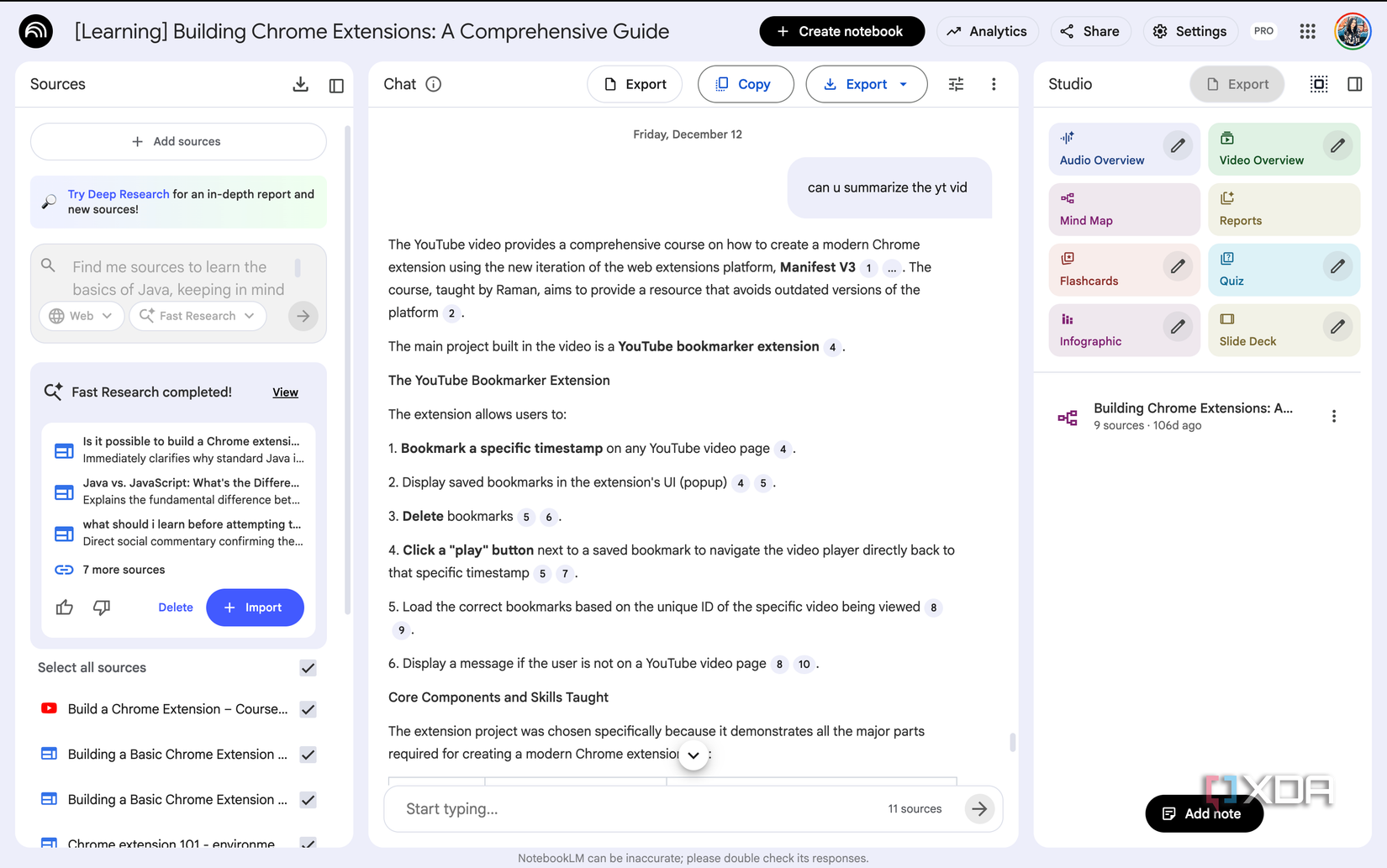Click the chat panel scrollbar
1387x868 pixels.
[1012, 742]
